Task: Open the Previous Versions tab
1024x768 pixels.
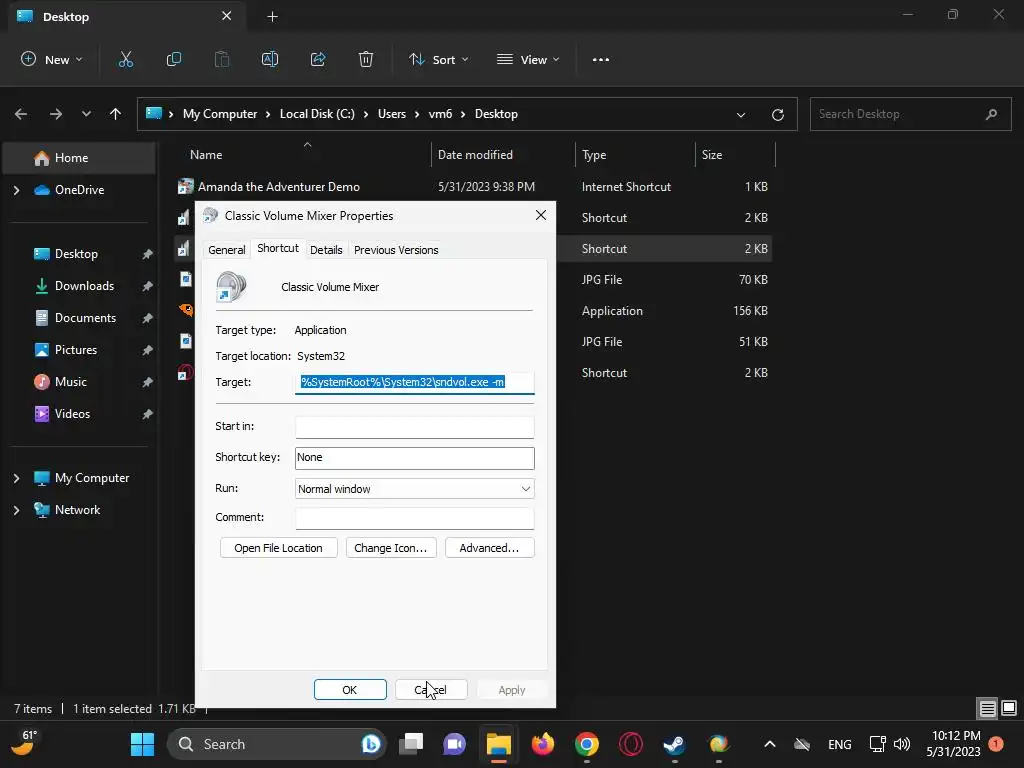Action: [x=396, y=250]
